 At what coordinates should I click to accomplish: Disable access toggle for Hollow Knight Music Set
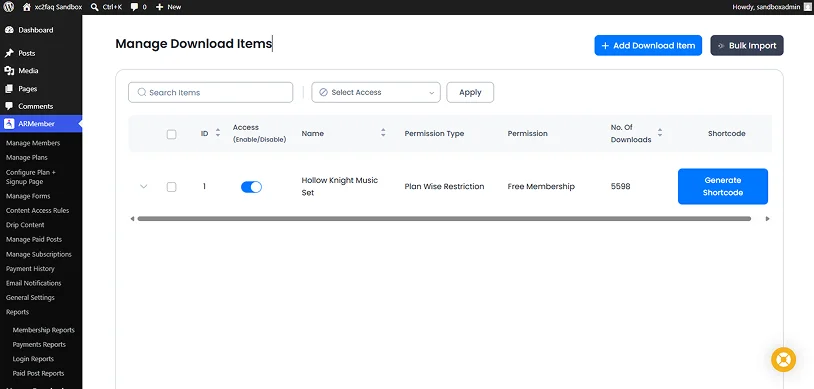tap(251, 187)
